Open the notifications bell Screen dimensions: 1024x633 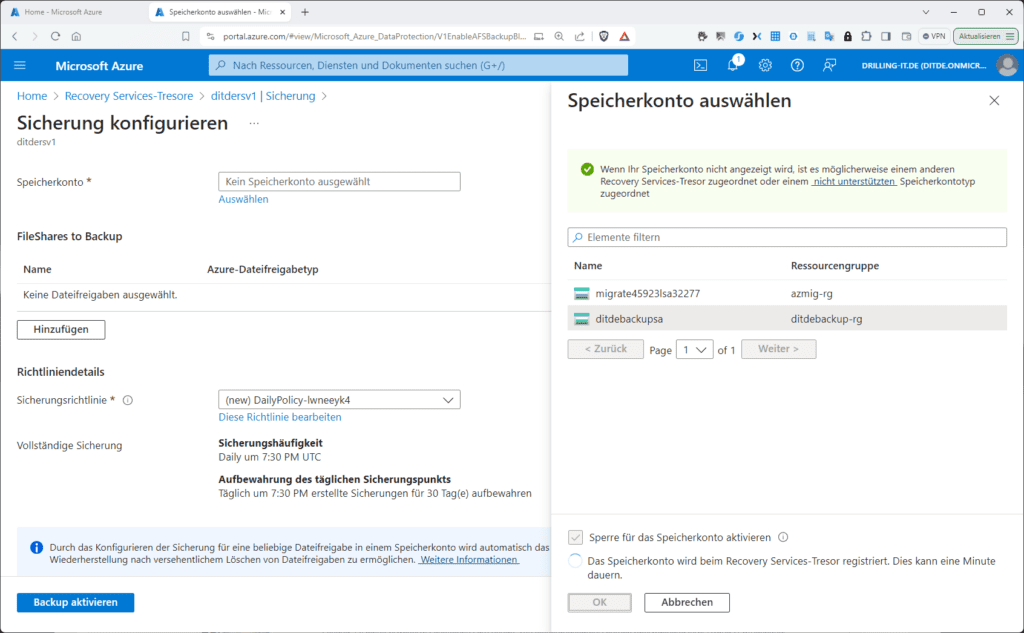tap(733, 64)
